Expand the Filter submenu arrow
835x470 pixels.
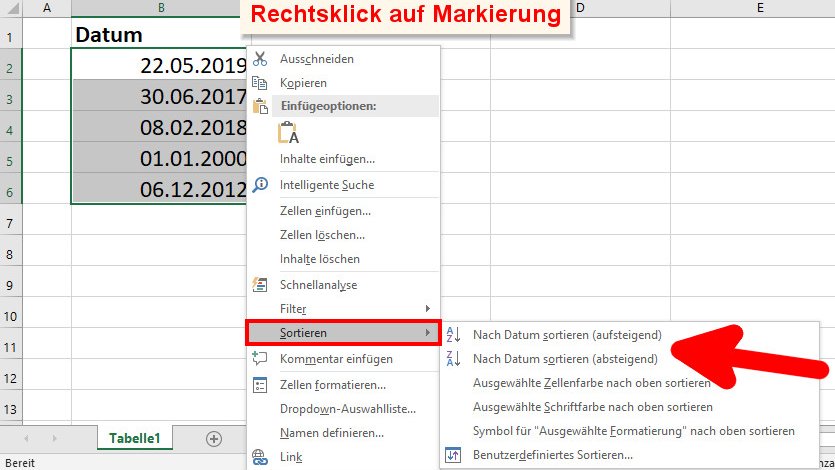(x=428, y=308)
